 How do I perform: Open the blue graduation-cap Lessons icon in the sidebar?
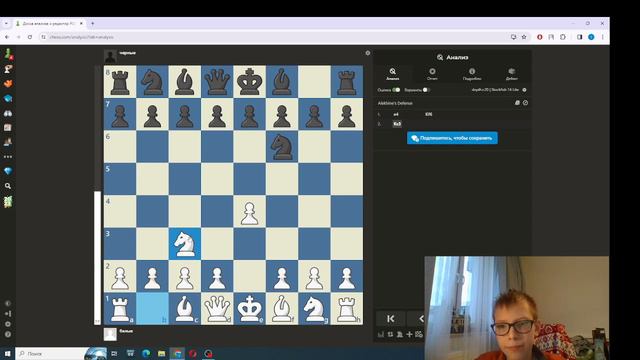8,98
